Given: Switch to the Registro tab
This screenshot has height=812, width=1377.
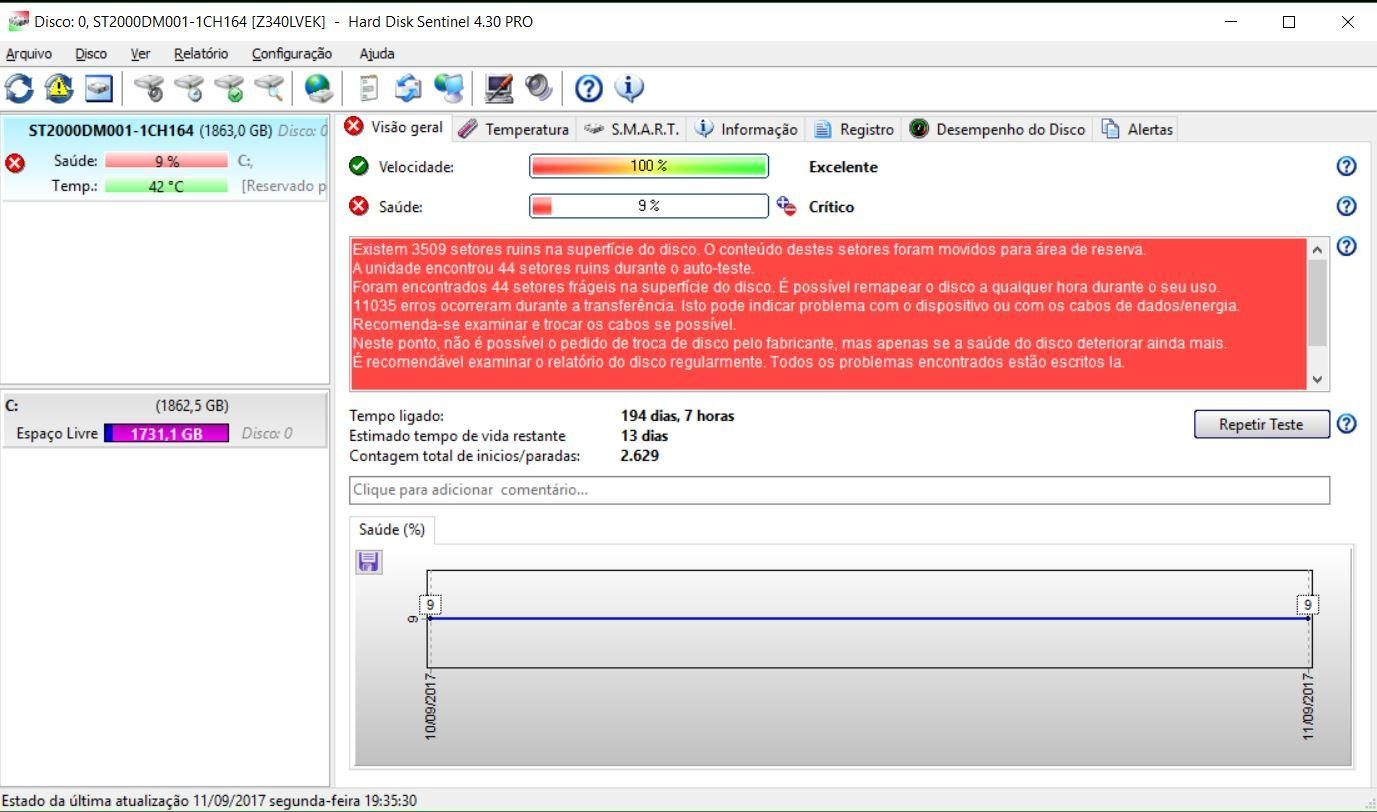Looking at the screenshot, I should pyautogui.click(x=854, y=129).
